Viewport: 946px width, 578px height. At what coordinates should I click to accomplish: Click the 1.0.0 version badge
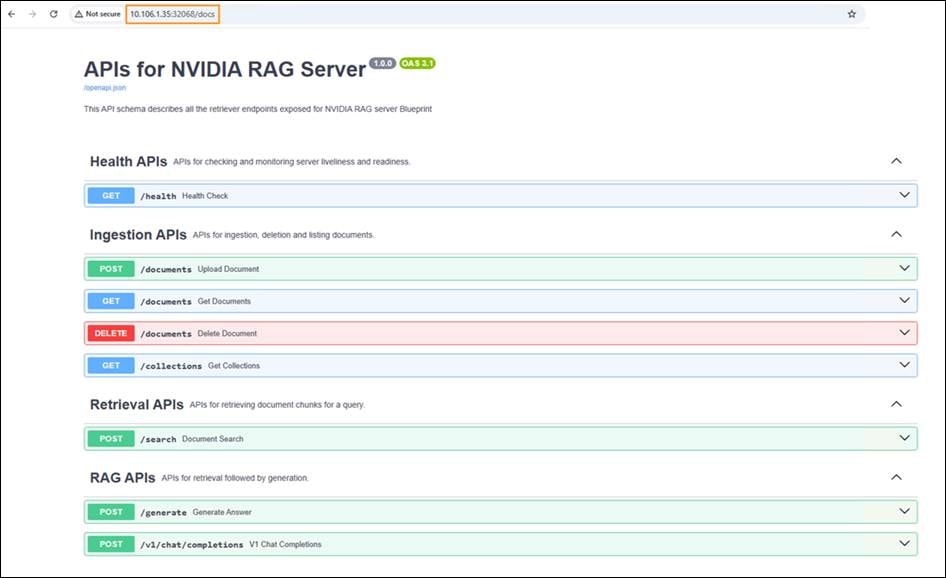coord(383,63)
